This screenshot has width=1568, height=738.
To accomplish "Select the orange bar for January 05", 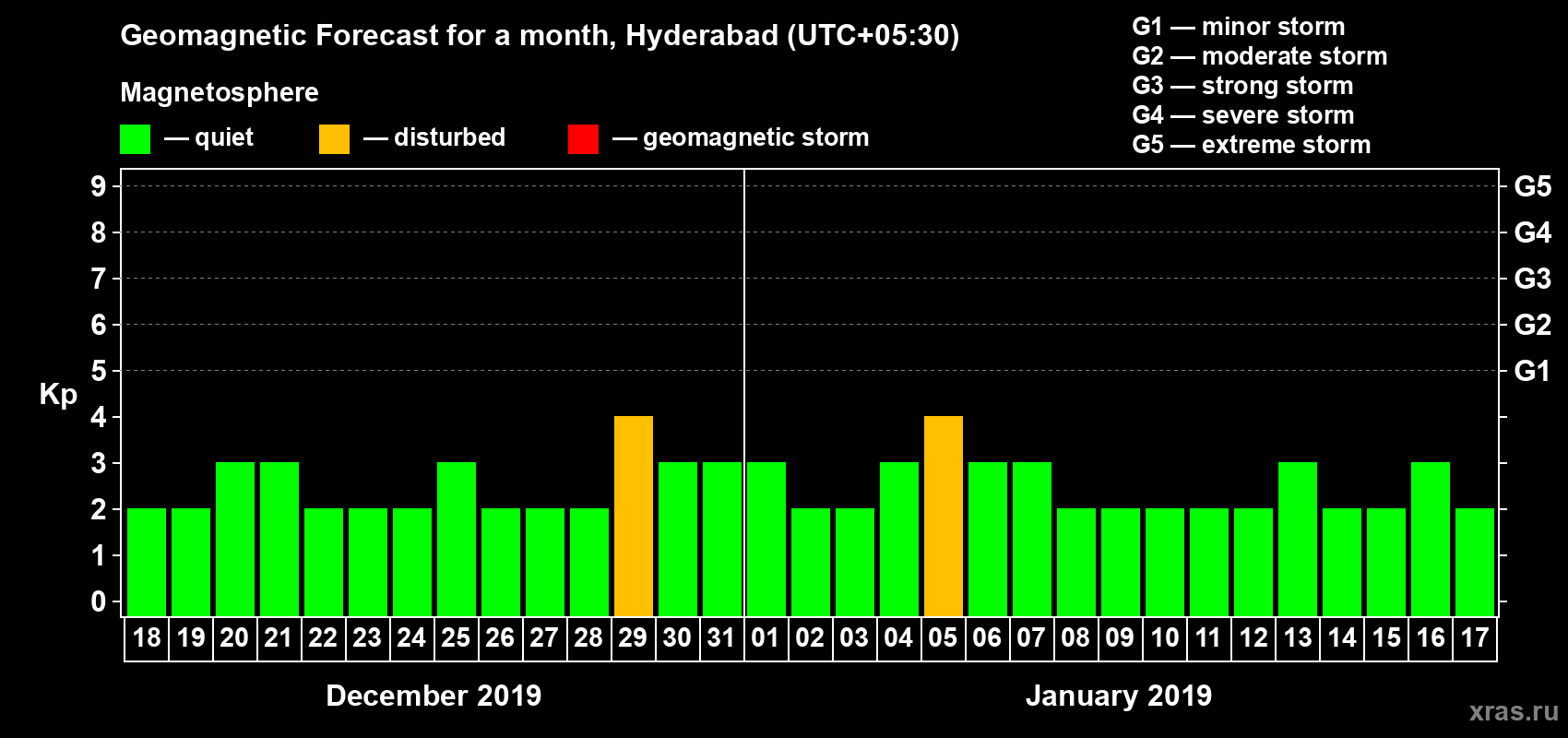I will click(x=944, y=516).
